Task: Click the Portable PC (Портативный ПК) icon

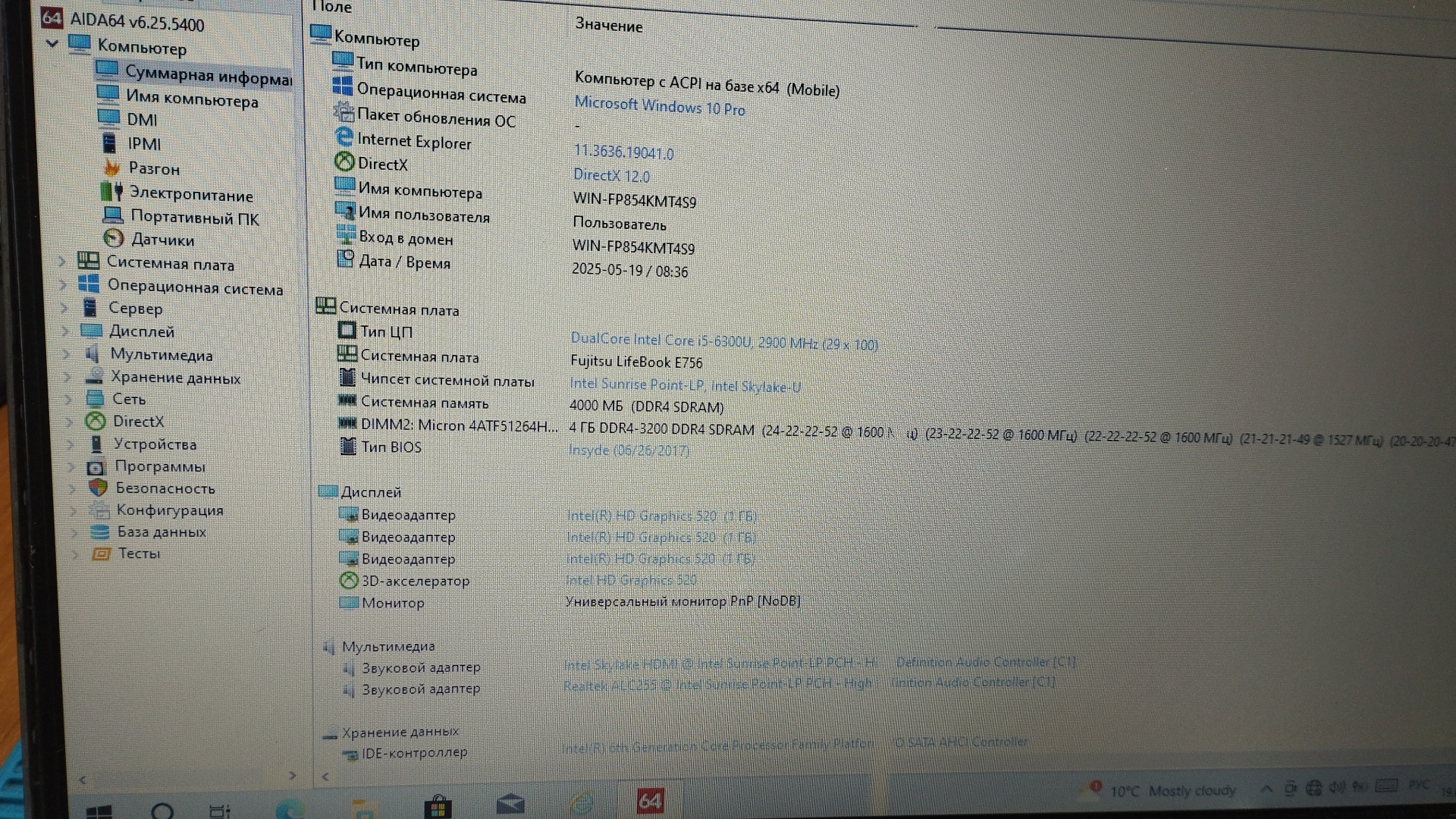Action: click(113, 216)
